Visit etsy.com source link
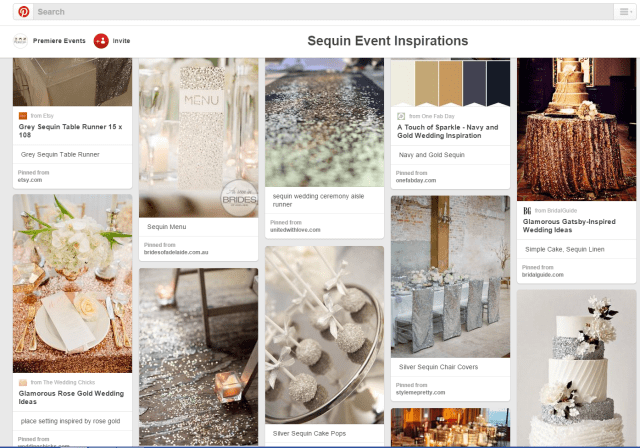Viewport: 640px width, 448px height. (30, 180)
